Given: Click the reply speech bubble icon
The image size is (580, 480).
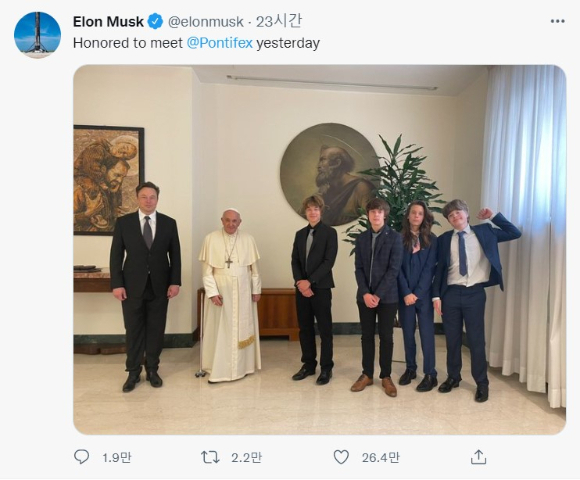Looking at the screenshot, I should click(x=81, y=457).
